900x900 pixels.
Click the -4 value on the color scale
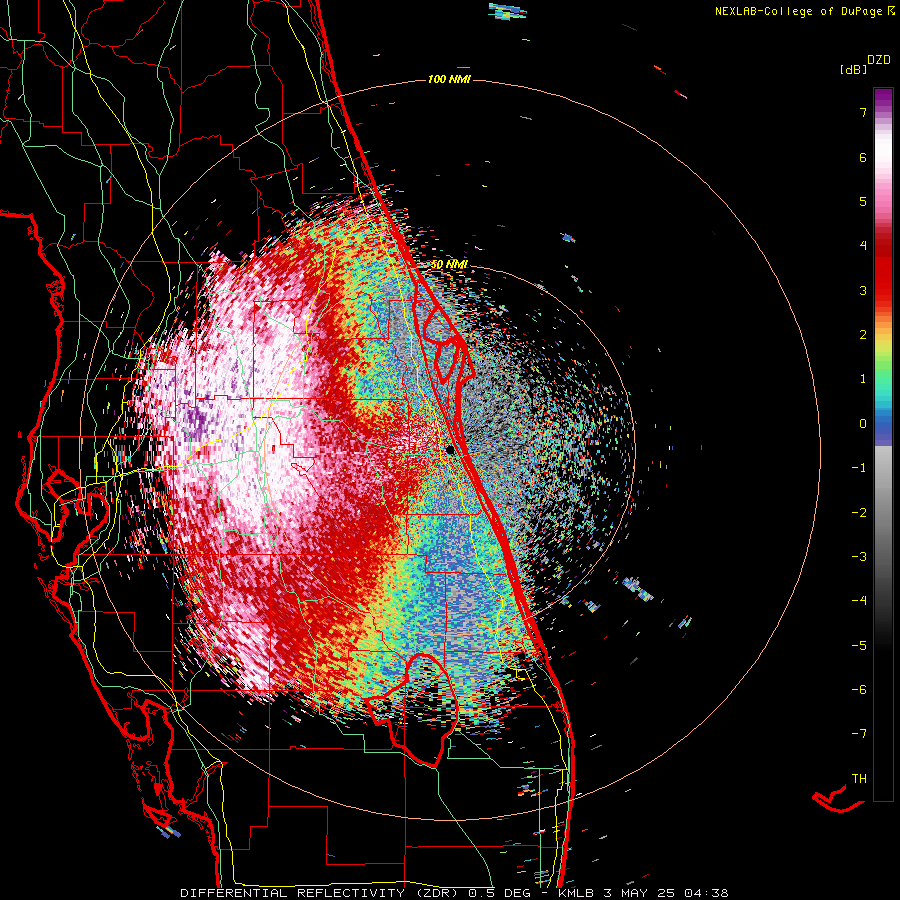859,601
